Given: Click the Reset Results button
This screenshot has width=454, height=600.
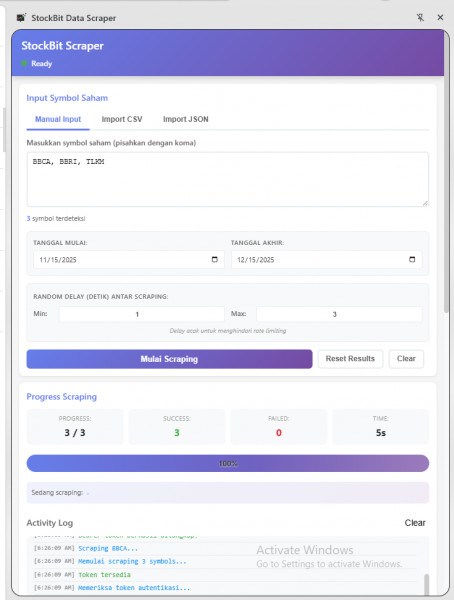Looking at the screenshot, I should point(350,359).
